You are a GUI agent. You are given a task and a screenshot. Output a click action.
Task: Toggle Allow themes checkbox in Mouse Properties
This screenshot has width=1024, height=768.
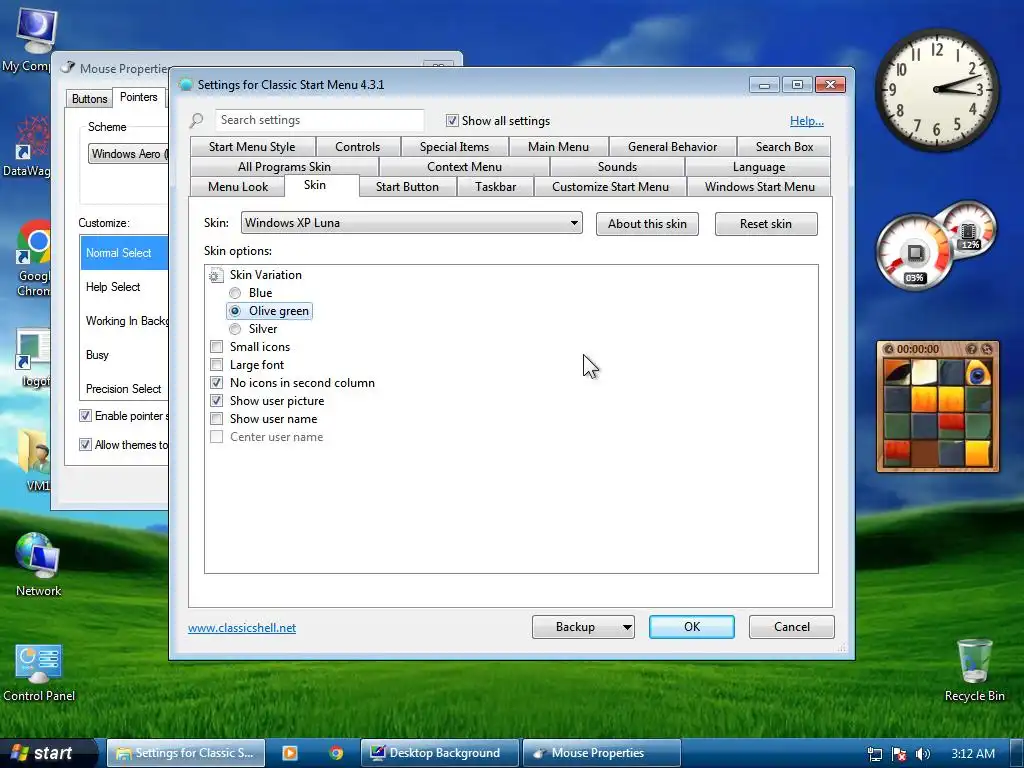pyautogui.click(x=85, y=445)
